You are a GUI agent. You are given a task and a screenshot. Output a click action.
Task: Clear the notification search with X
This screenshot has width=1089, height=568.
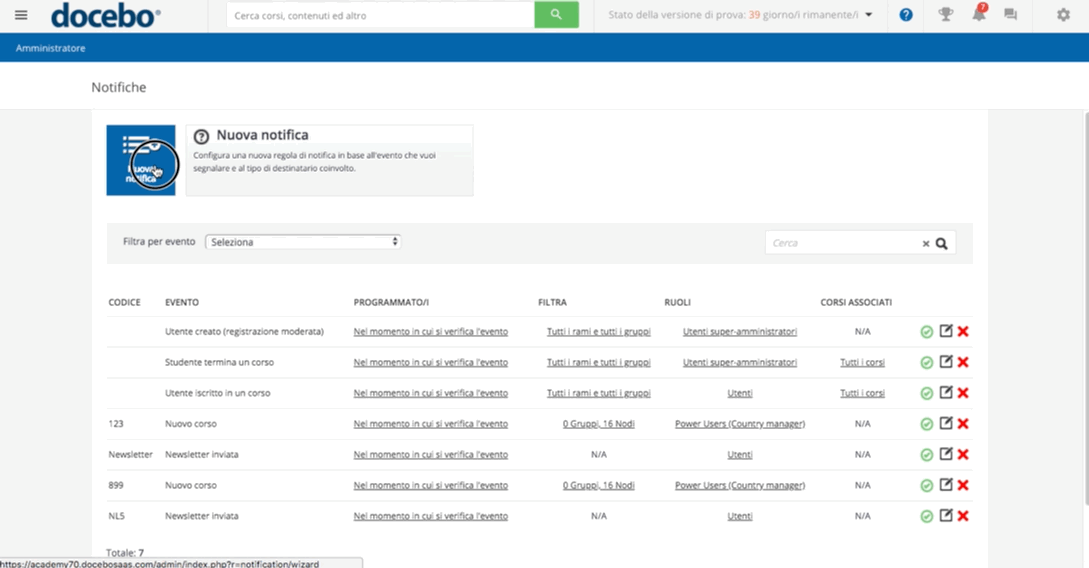click(x=926, y=243)
